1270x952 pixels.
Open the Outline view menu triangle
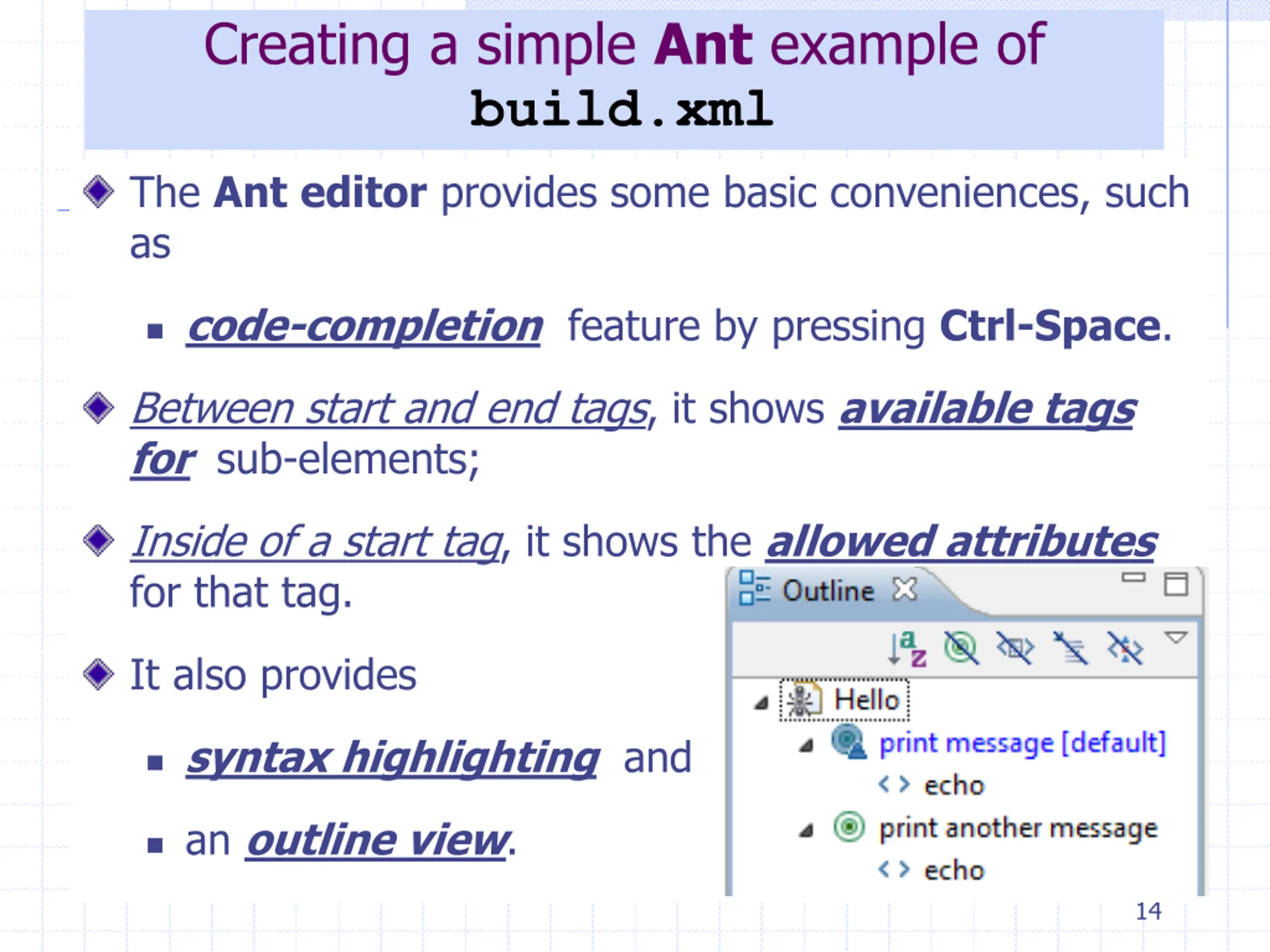[x=1175, y=638]
